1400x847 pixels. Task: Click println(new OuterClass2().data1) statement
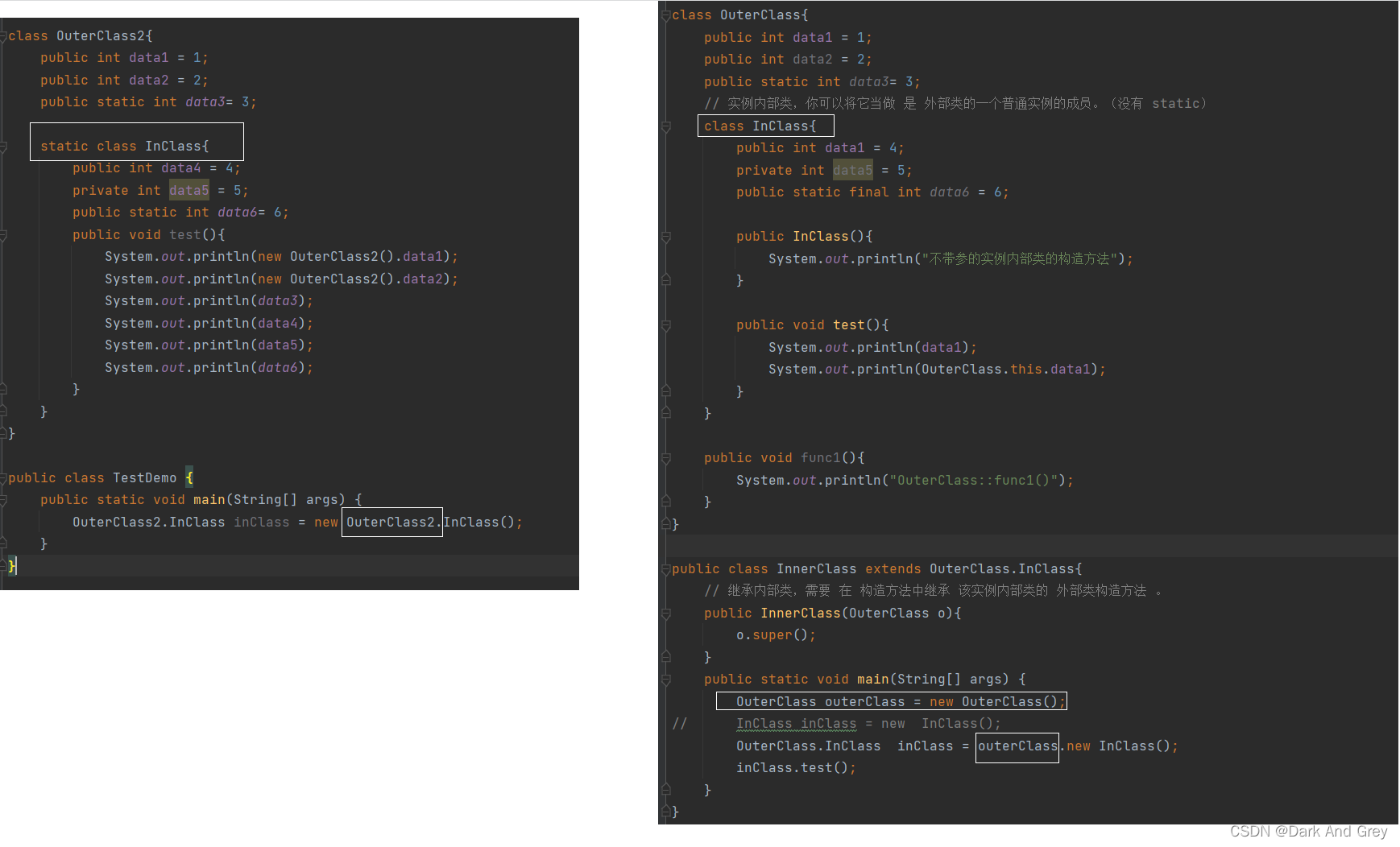(281, 257)
